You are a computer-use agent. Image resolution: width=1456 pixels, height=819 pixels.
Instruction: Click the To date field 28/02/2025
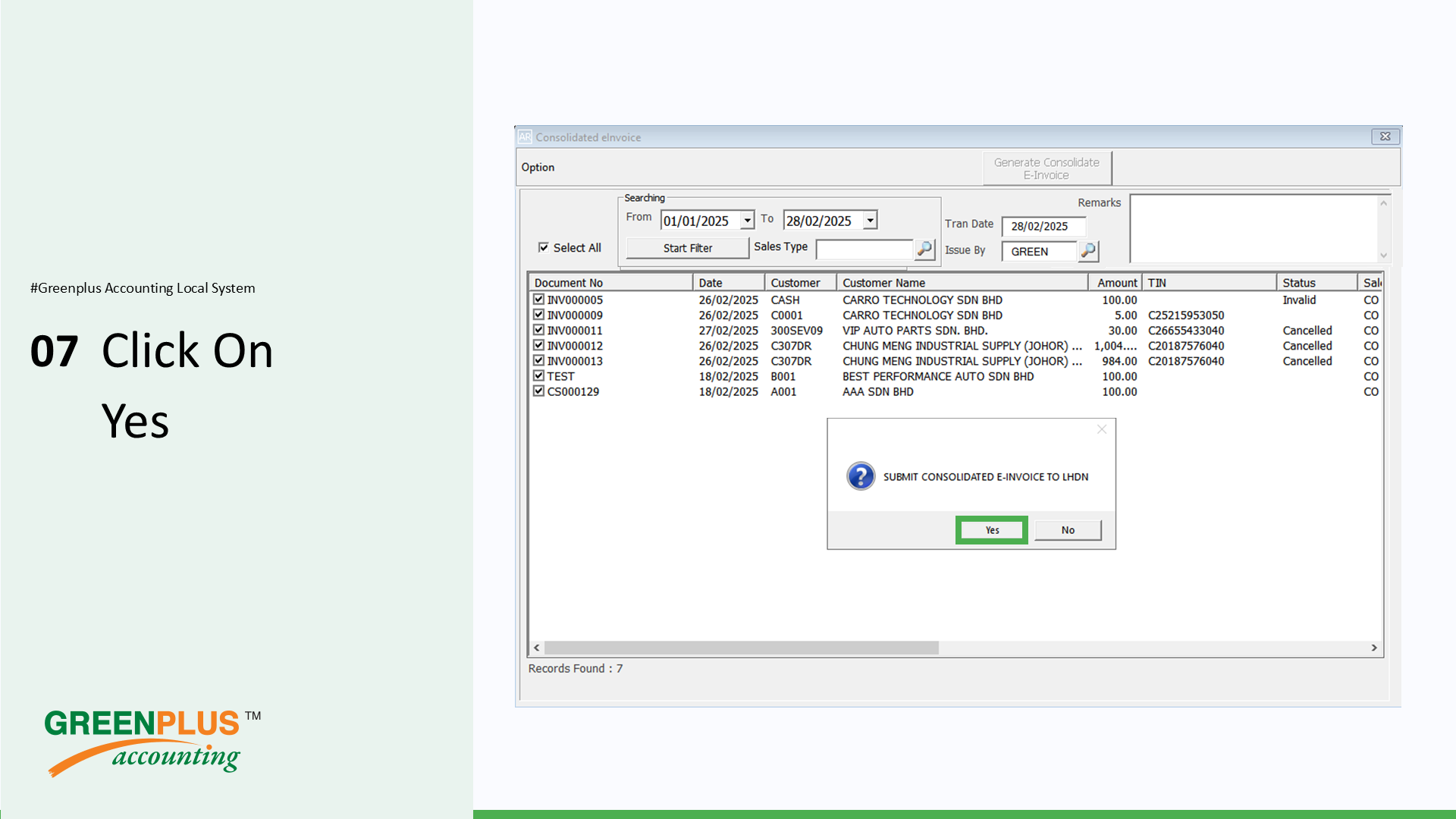tap(824, 221)
